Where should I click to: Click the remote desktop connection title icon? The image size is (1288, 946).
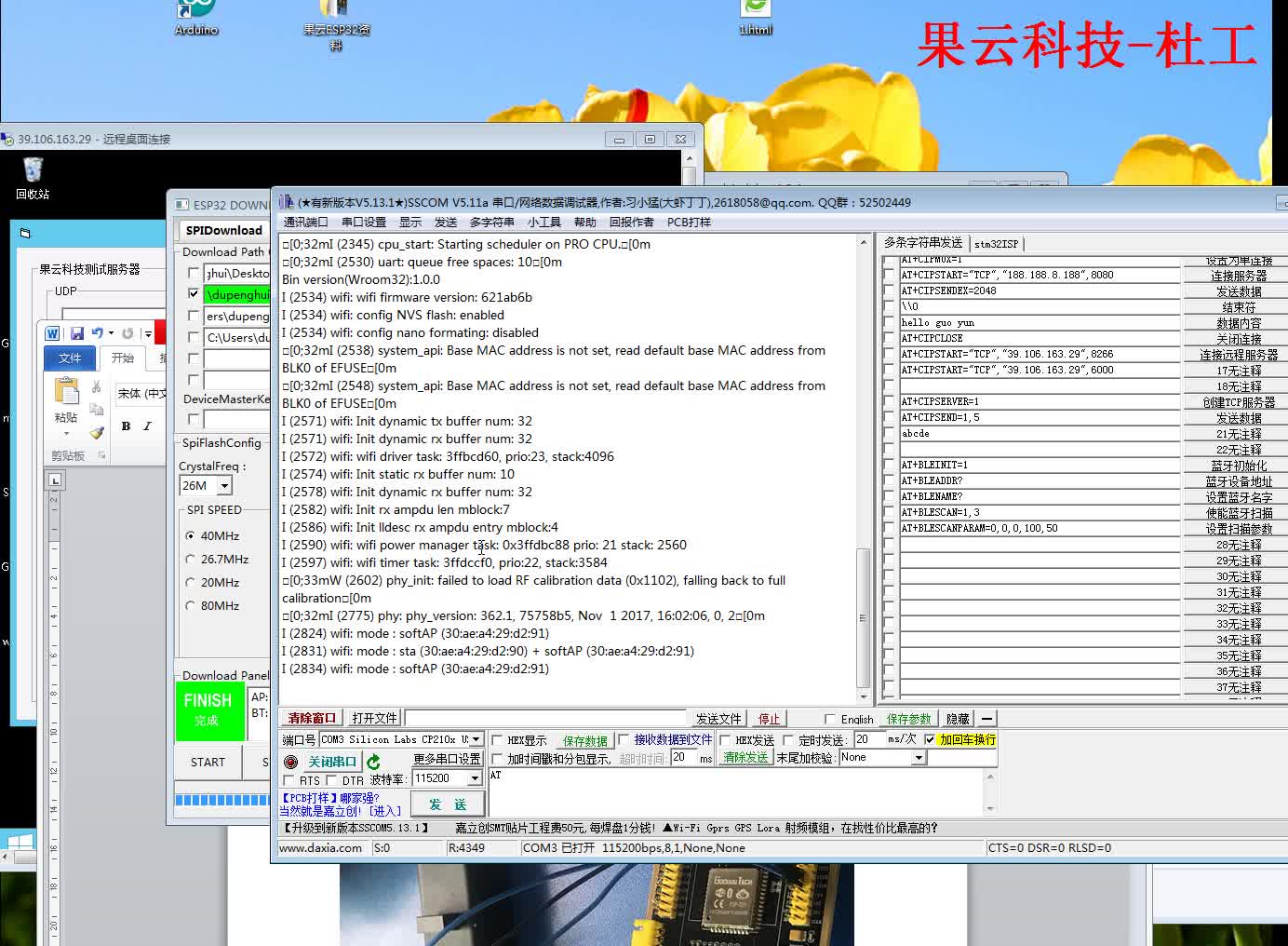pyautogui.click(x=7, y=139)
